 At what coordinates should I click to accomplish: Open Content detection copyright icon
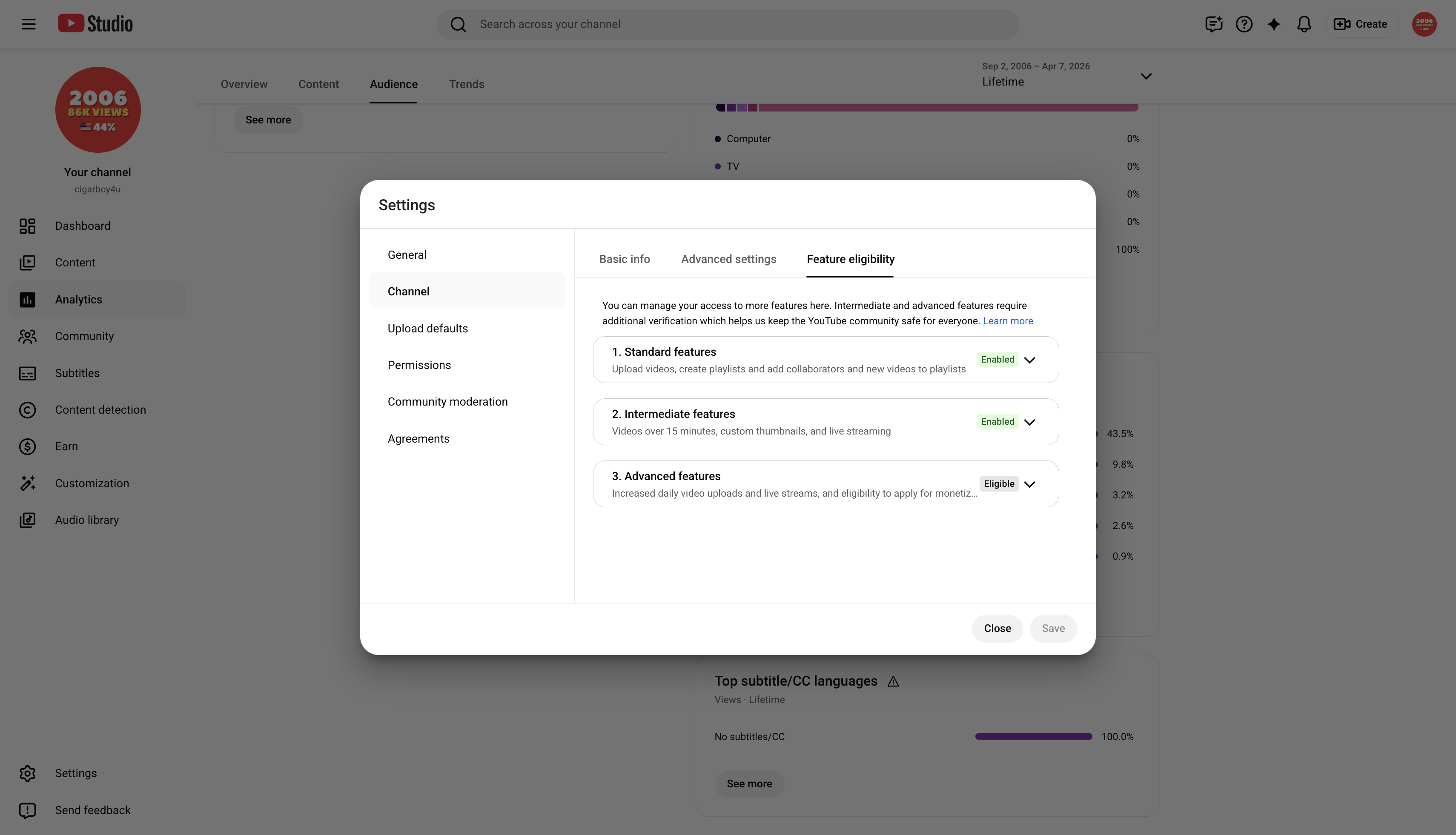[28, 410]
